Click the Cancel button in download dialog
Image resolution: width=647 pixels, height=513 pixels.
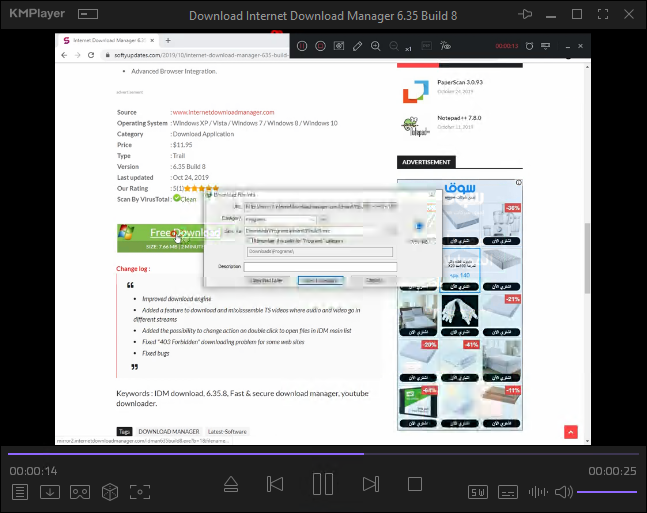click(x=373, y=280)
